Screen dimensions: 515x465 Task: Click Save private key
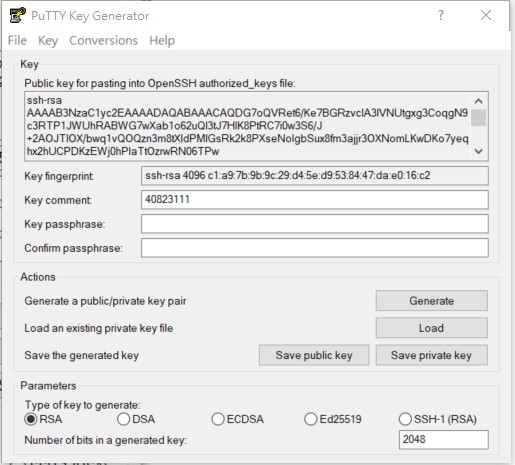(x=432, y=355)
